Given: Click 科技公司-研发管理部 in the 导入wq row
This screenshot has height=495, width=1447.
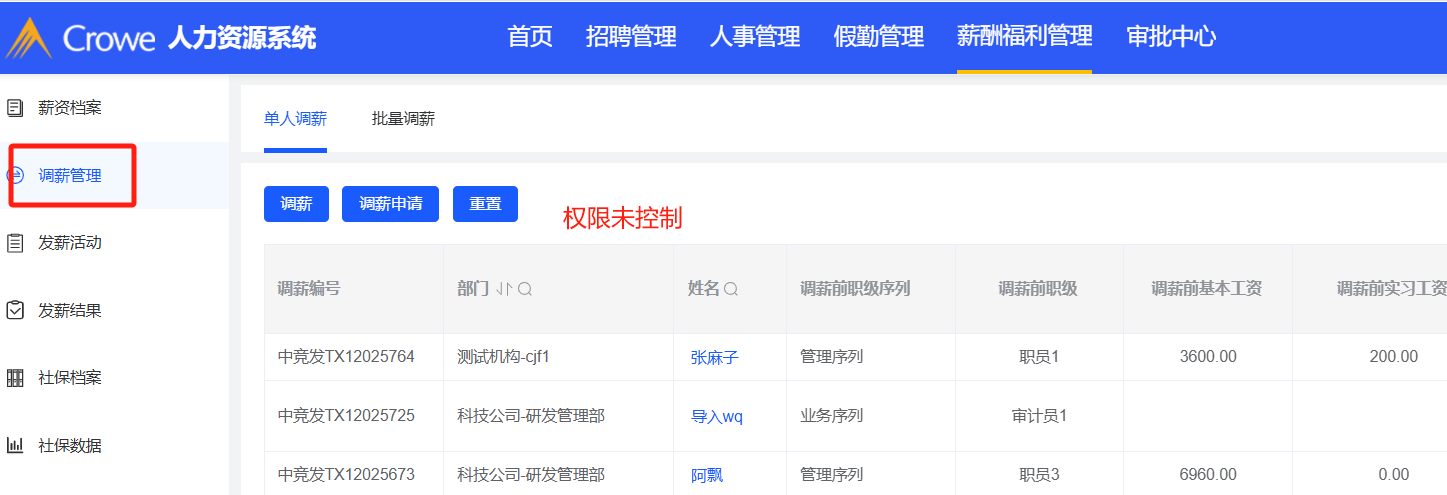Looking at the screenshot, I should click(531, 415).
